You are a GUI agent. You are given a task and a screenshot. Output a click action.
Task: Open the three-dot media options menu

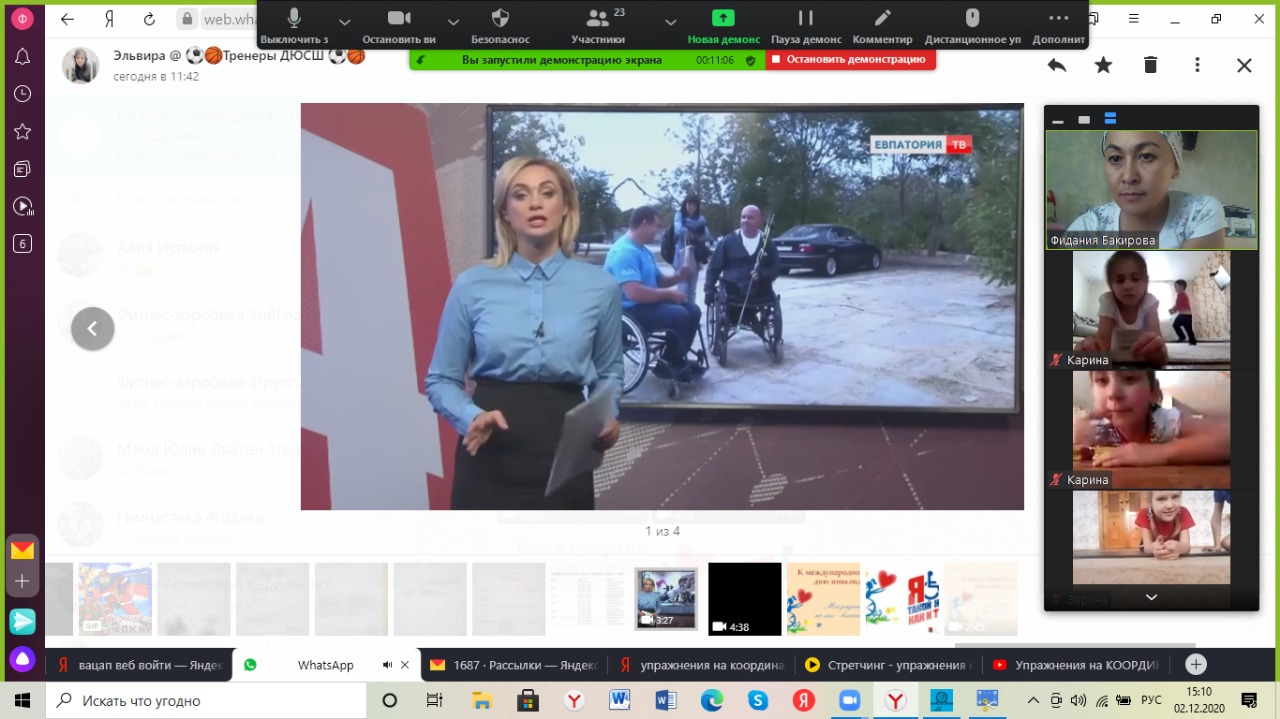[x=1197, y=65]
